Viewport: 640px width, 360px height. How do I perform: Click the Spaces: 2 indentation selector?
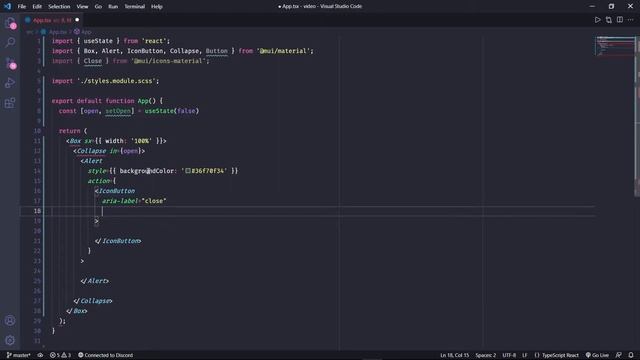coord(485,355)
